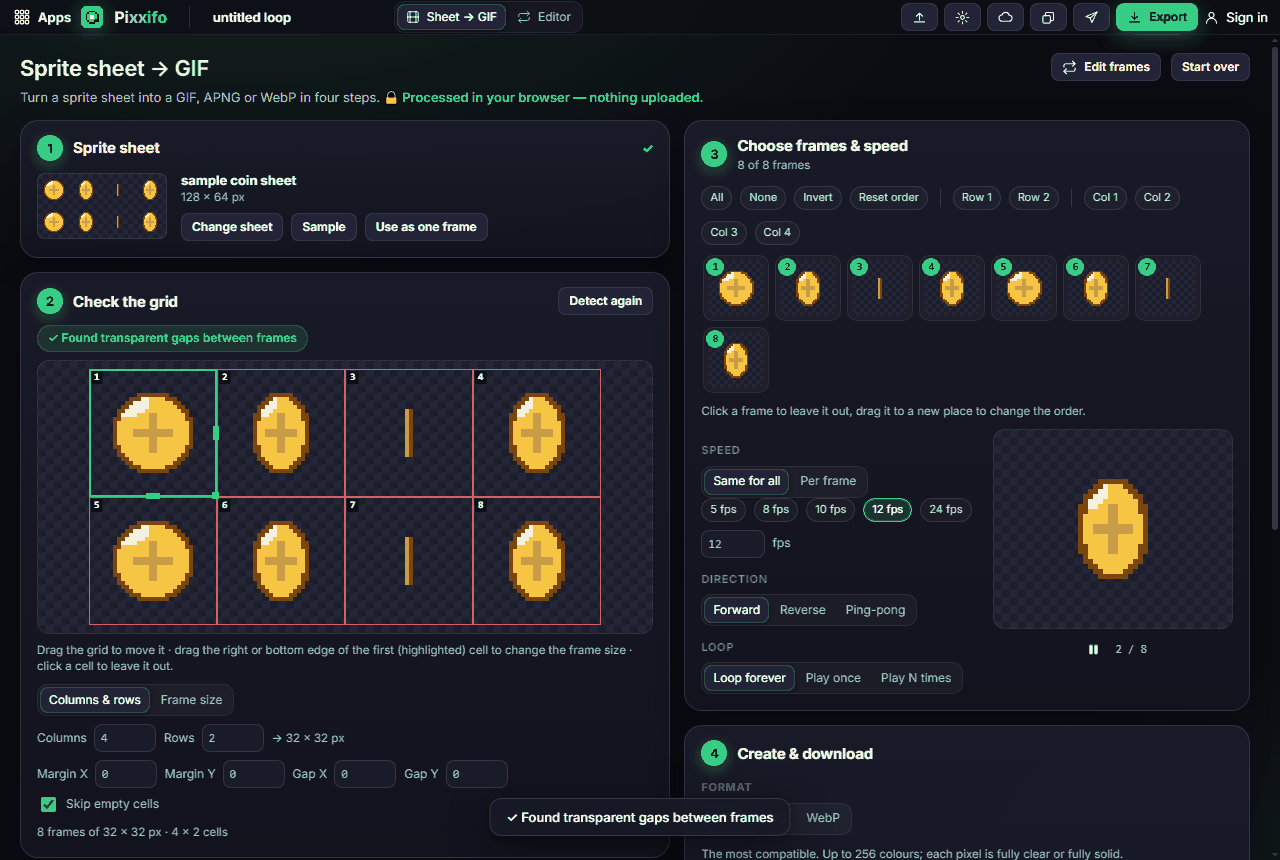Set direction to Reverse
1280x860 pixels.
point(803,610)
